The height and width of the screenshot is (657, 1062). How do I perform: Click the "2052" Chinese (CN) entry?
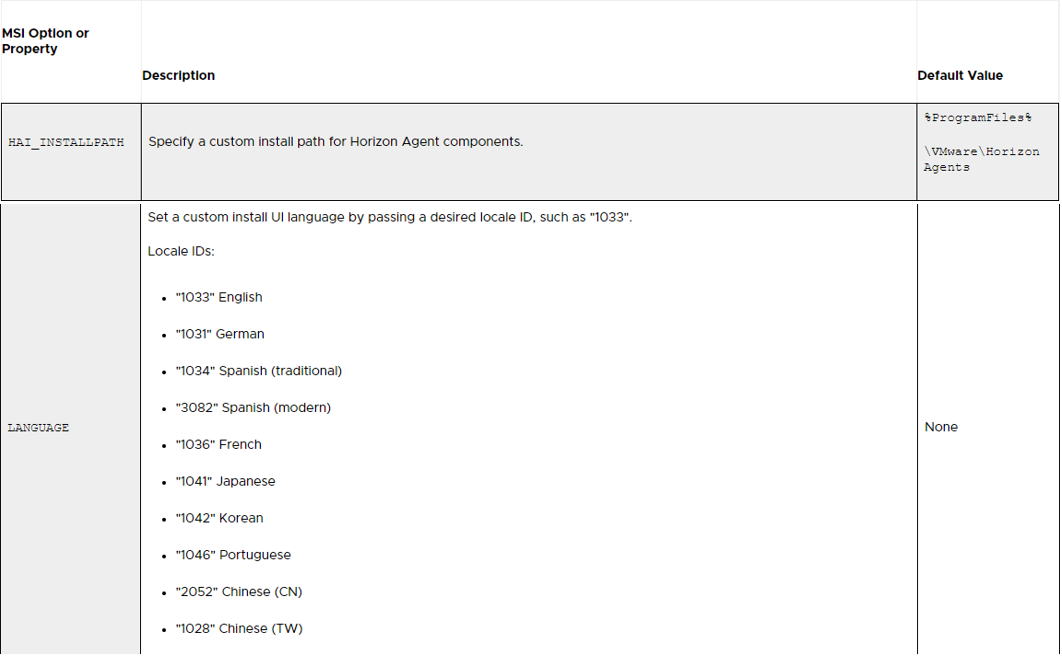click(238, 592)
